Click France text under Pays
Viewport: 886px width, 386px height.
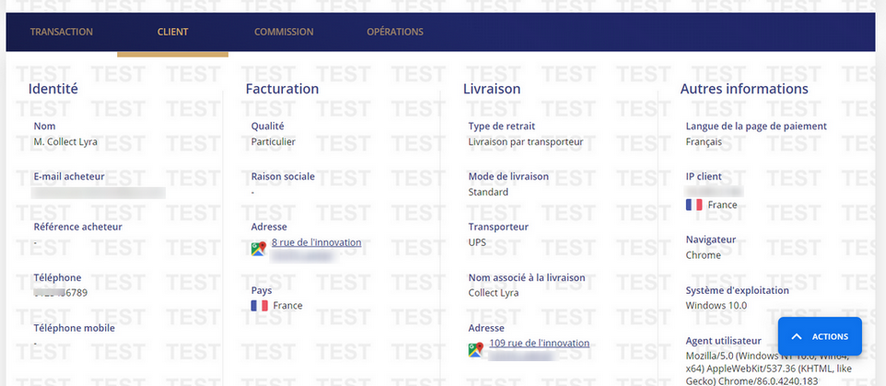[x=288, y=306]
